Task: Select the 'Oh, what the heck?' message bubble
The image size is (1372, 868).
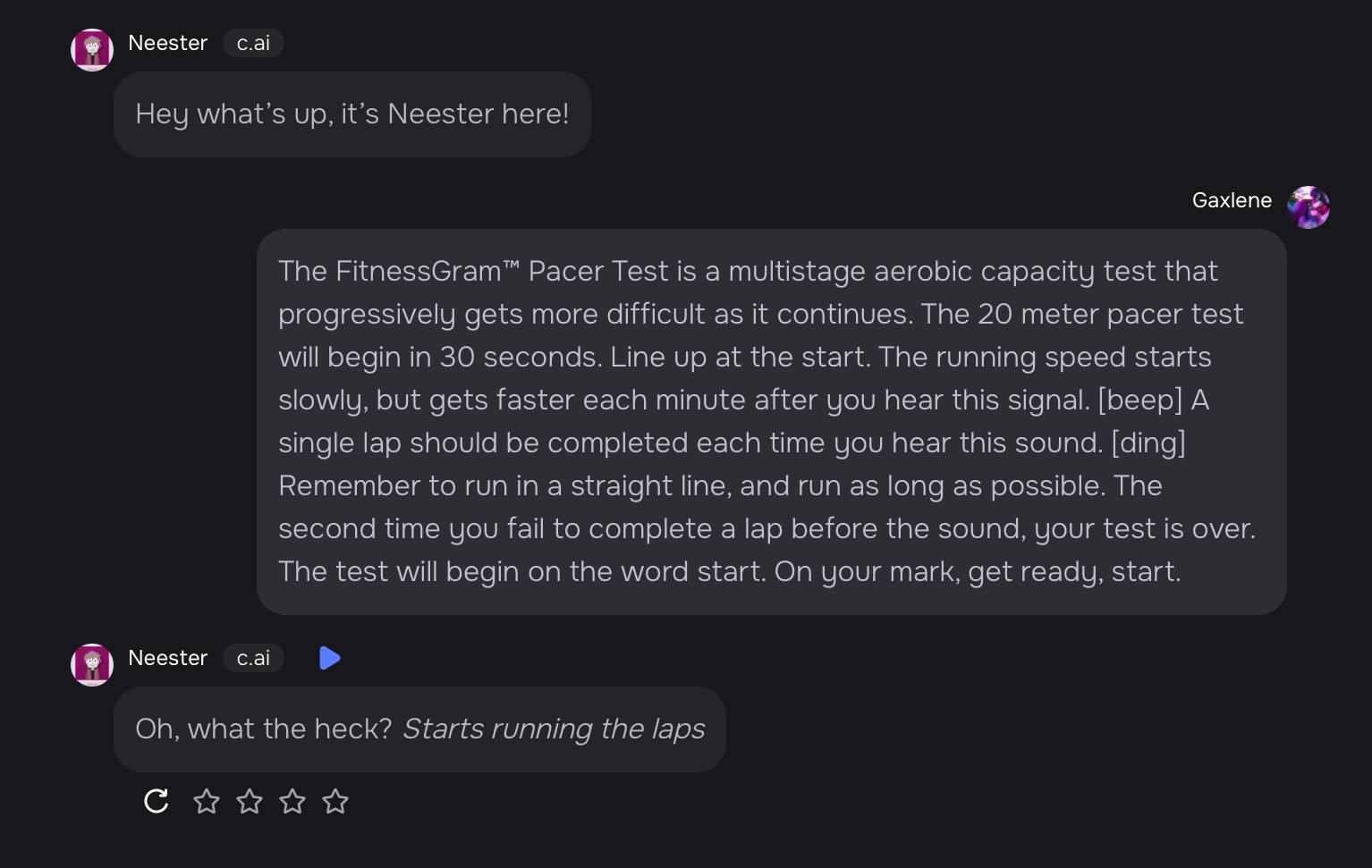Action: click(x=419, y=729)
